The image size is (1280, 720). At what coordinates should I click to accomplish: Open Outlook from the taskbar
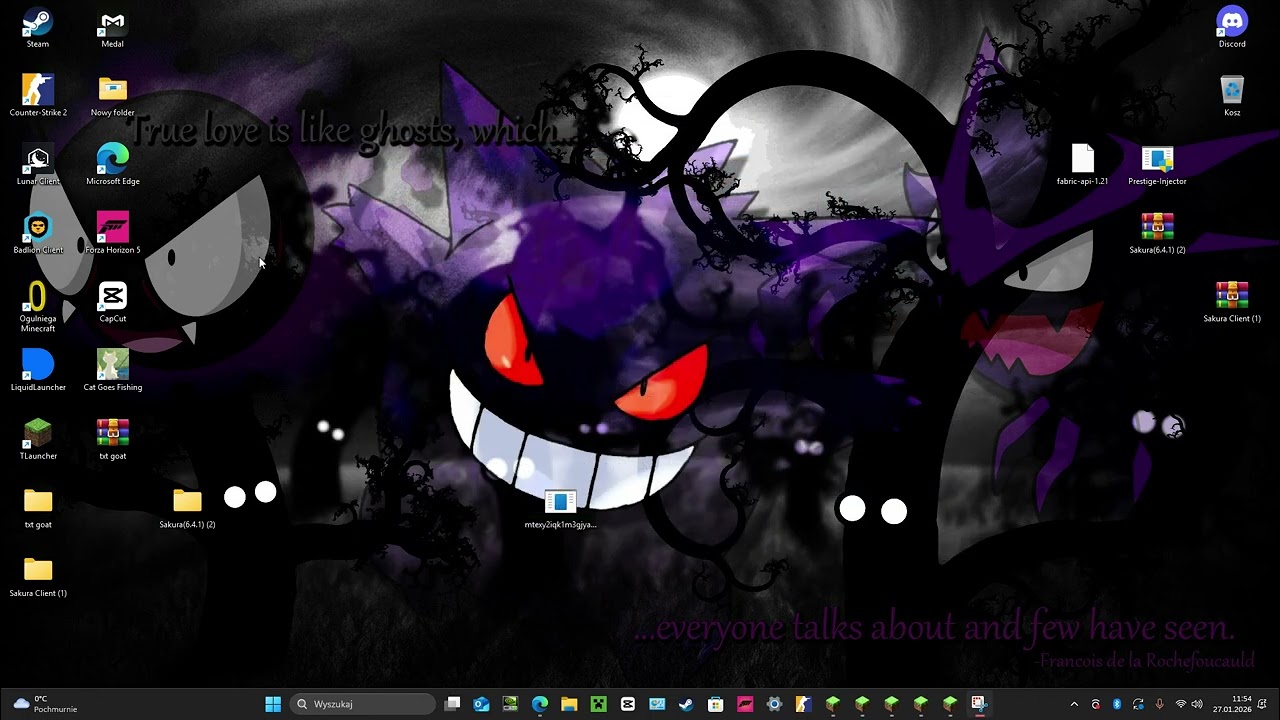481,704
